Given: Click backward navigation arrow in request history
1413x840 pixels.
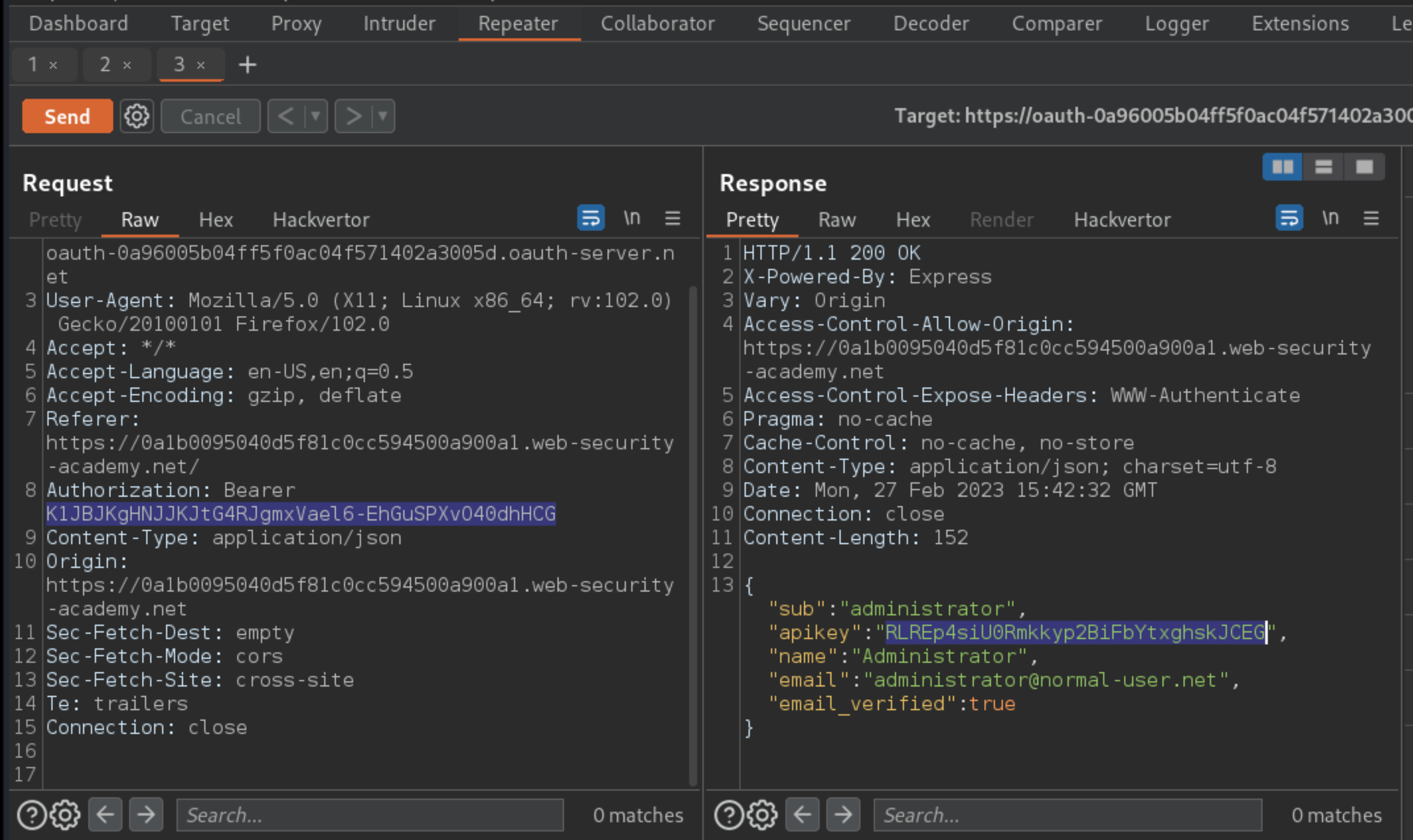Looking at the screenshot, I should pos(287,117).
